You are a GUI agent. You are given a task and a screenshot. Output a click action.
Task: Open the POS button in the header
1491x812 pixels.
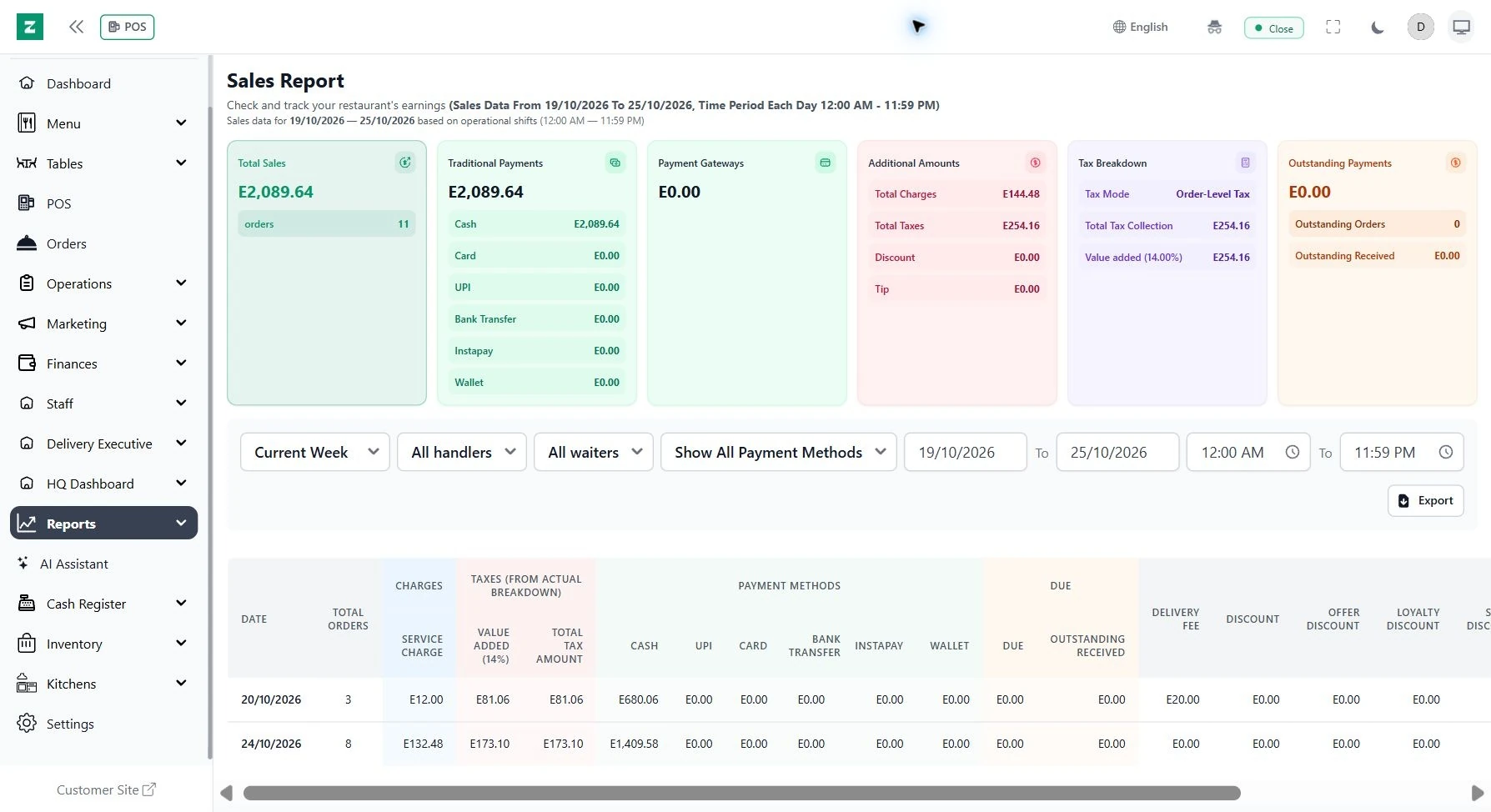[128, 27]
